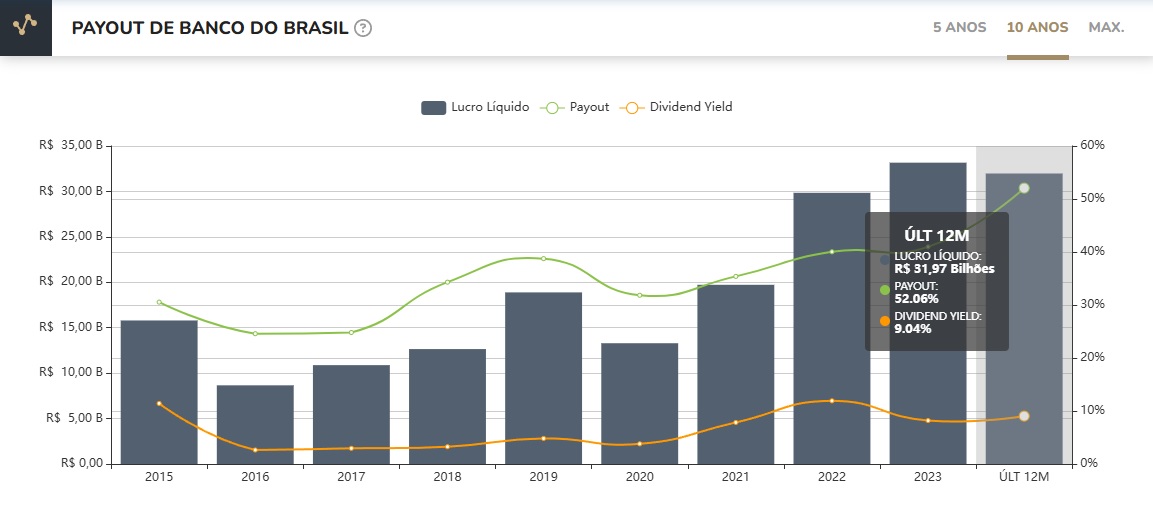Click the 'R$ 31,97 Bilhões' tooltip value
This screenshot has height=524, width=1153.
click(944, 269)
